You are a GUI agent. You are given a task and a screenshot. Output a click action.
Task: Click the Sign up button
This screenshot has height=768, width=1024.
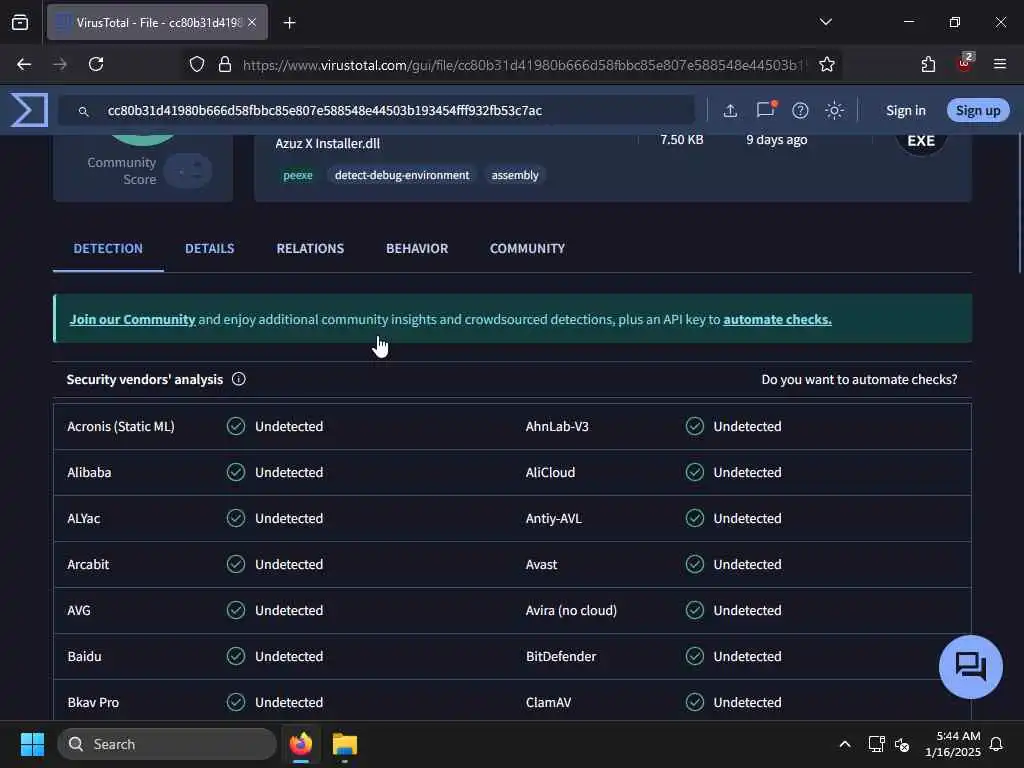click(978, 110)
